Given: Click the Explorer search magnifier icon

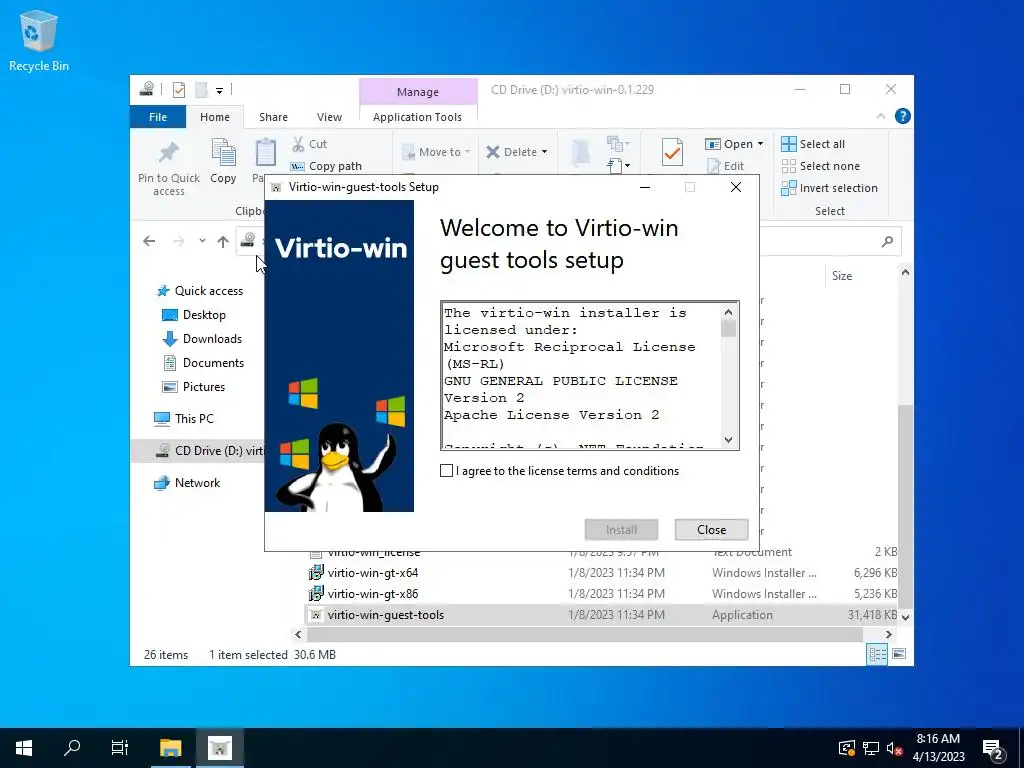Looking at the screenshot, I should click(887, 242).
